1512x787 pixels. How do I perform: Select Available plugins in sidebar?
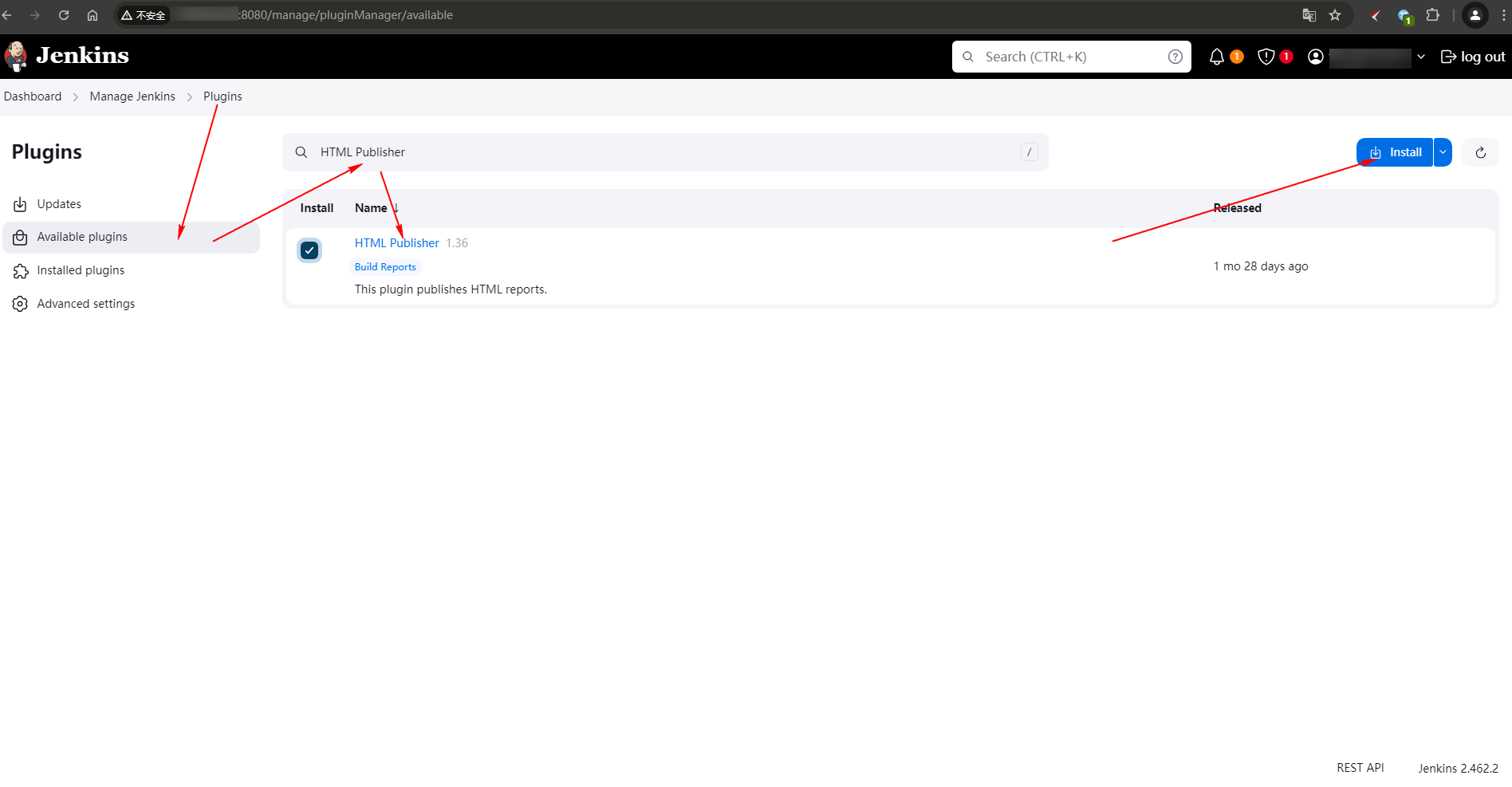(132, 237)
